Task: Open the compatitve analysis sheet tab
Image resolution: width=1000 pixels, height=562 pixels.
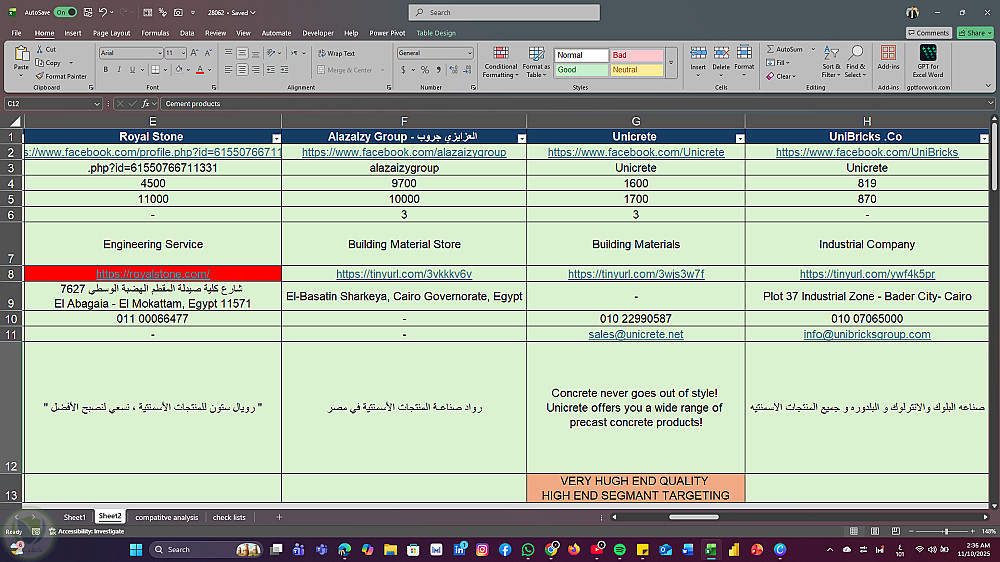Action: (x=166, y=517)
